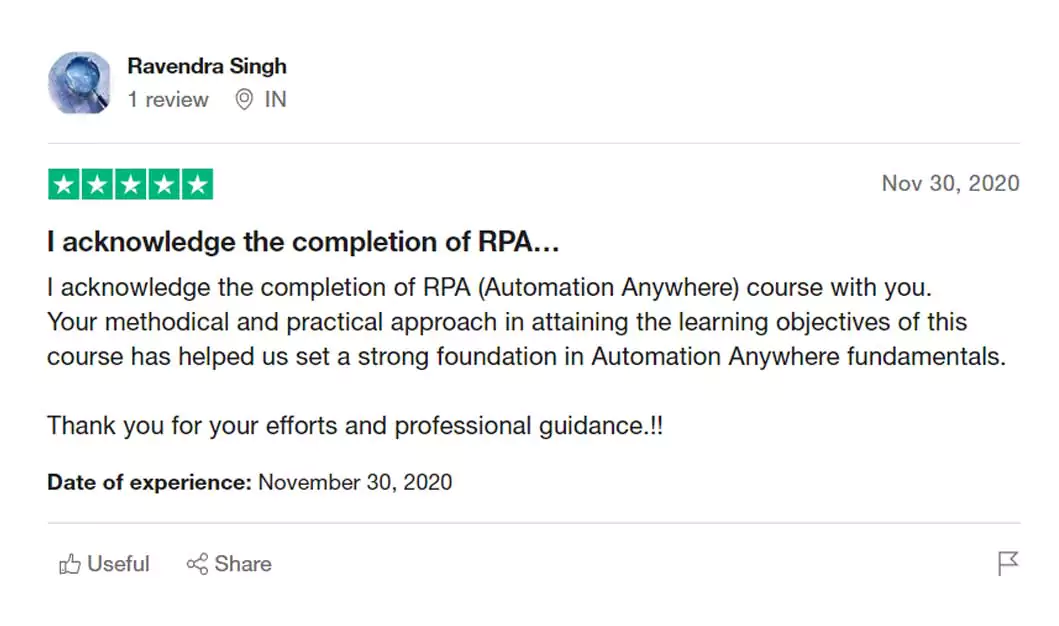Click the share network icon
The width and height of the screenshot is (1059, 626).
pos(197,564)
